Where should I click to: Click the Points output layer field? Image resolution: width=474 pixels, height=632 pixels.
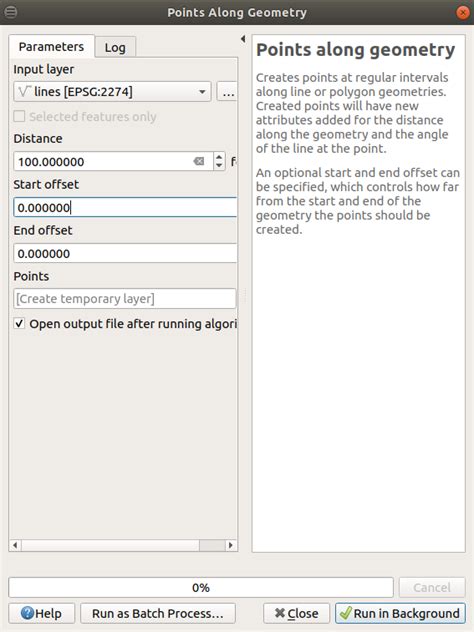coord(125,299)
